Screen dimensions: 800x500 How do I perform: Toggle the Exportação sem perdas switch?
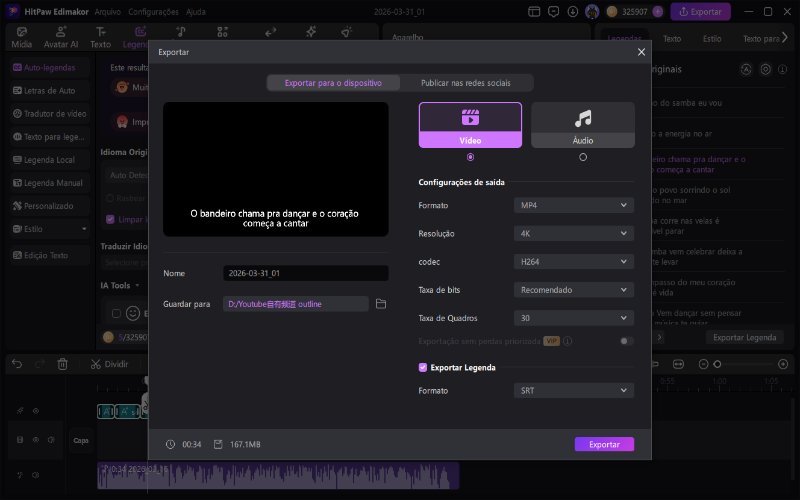(626, 341)
